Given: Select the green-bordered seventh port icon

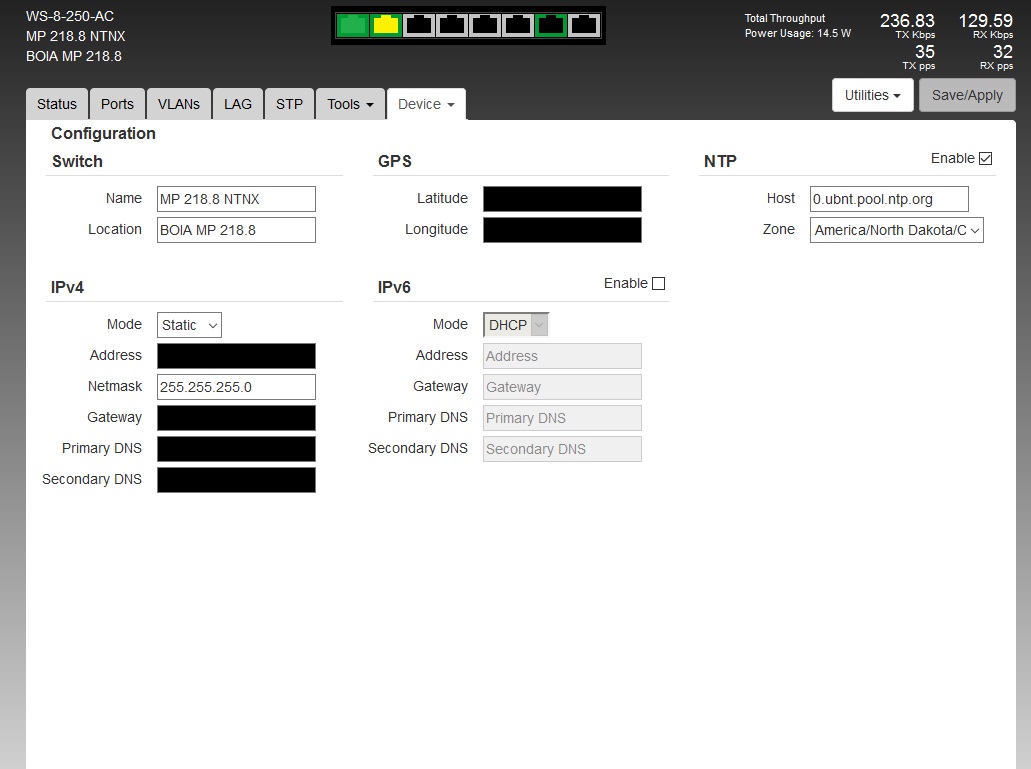Looking at the screenshot, I should coord(550,26).
